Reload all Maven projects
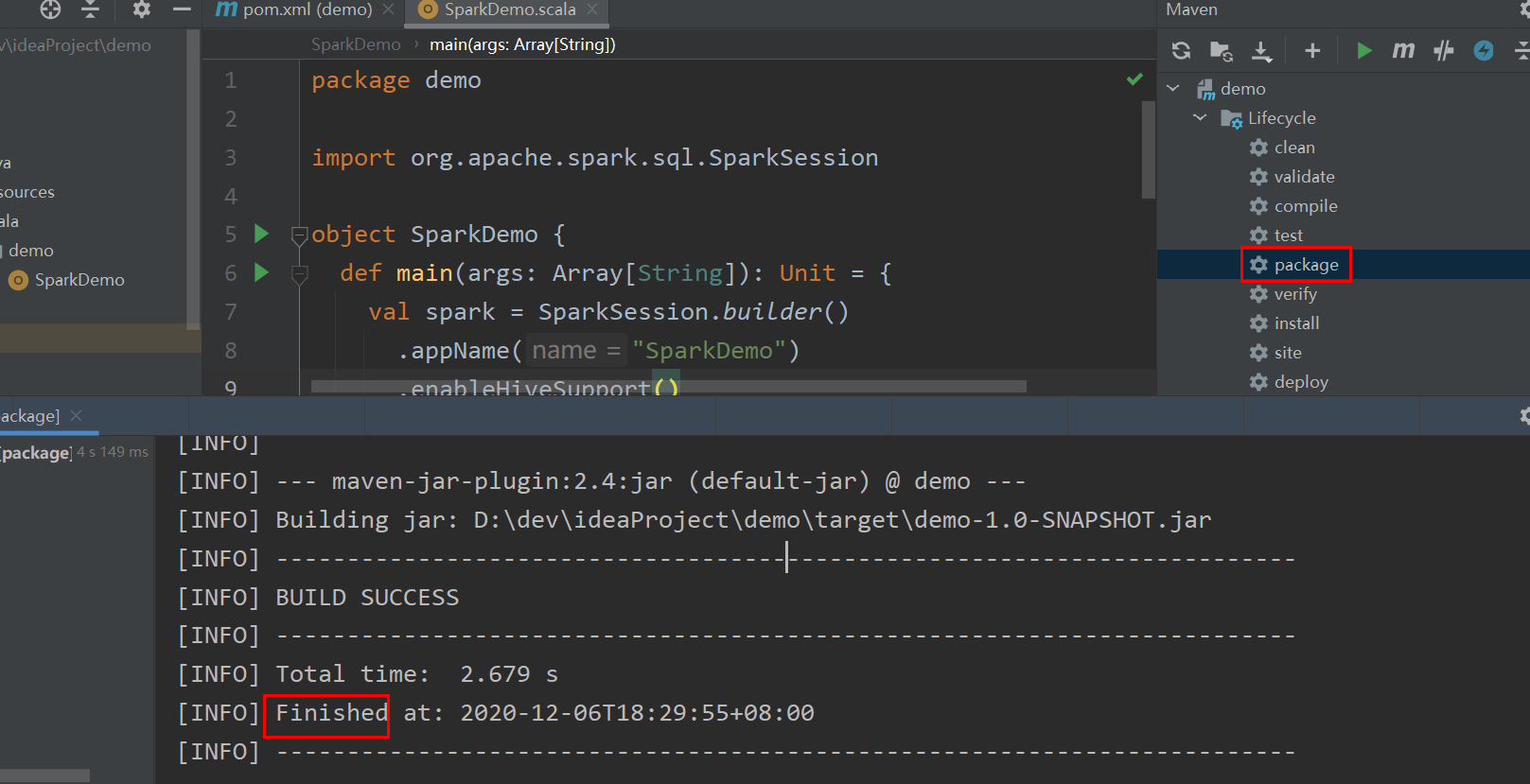 coord(1181,51)
